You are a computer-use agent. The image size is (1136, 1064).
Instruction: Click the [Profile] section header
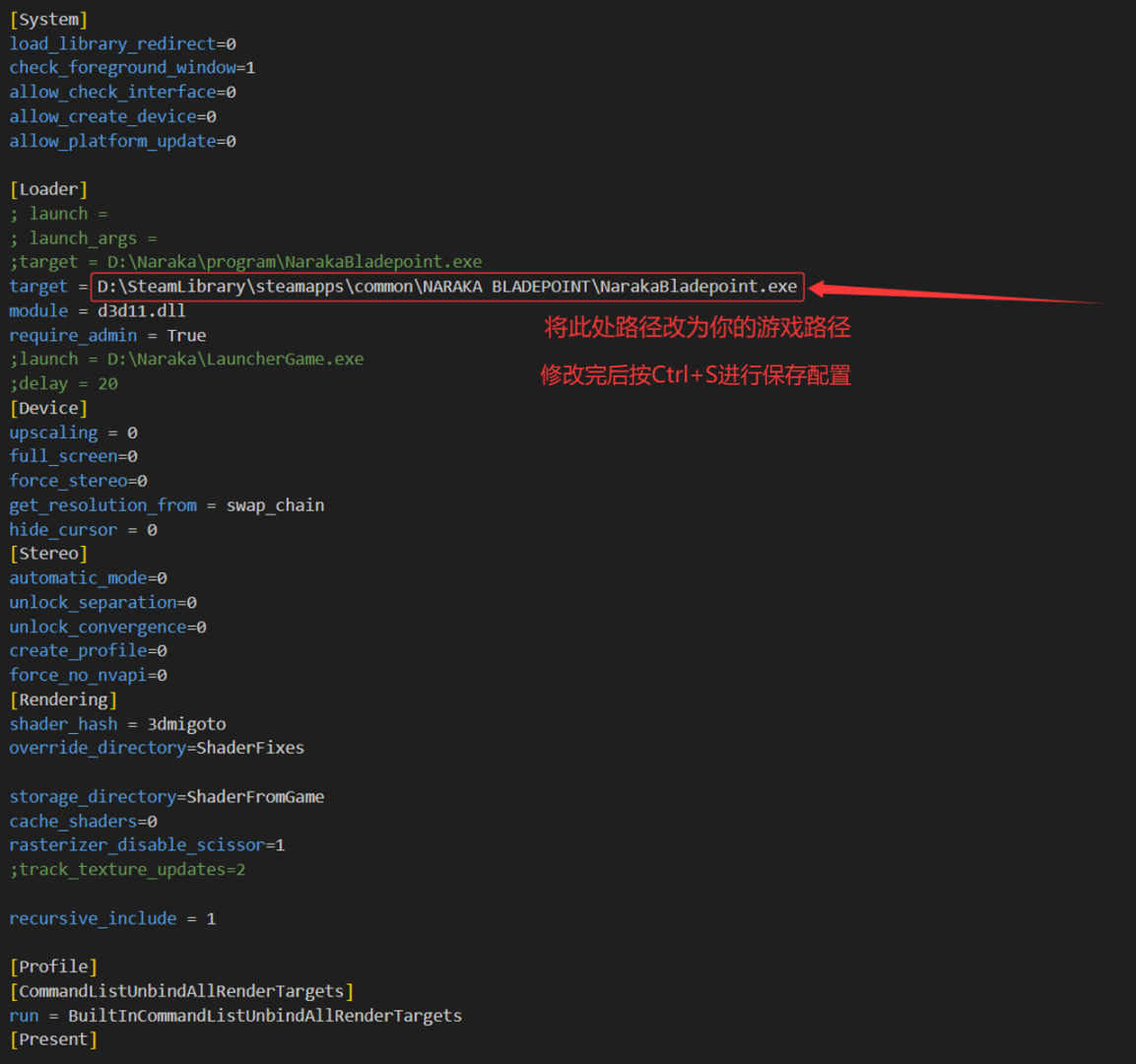click(x=53, y=966)
